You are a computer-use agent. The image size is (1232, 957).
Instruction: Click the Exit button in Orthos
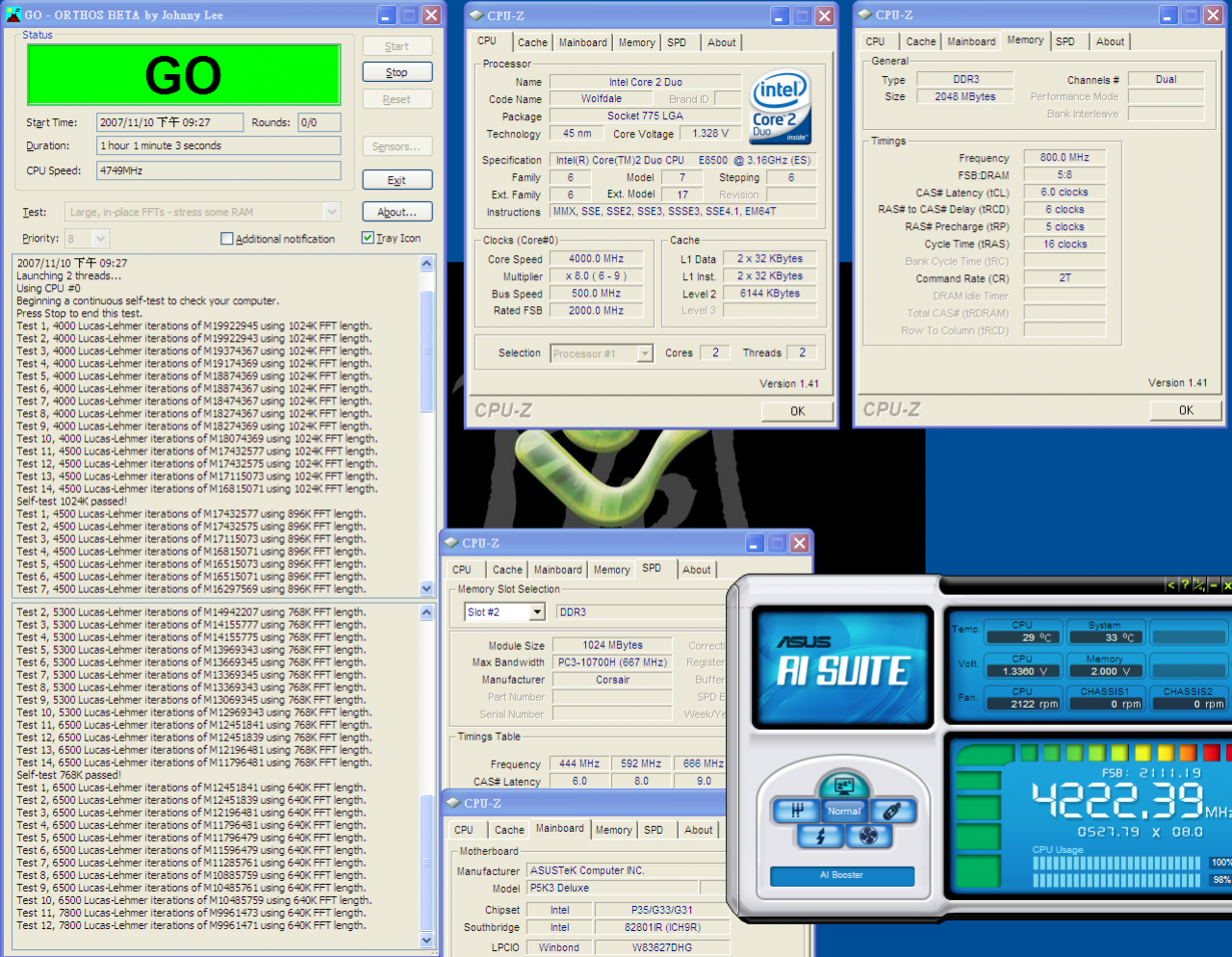pos(397,180)
